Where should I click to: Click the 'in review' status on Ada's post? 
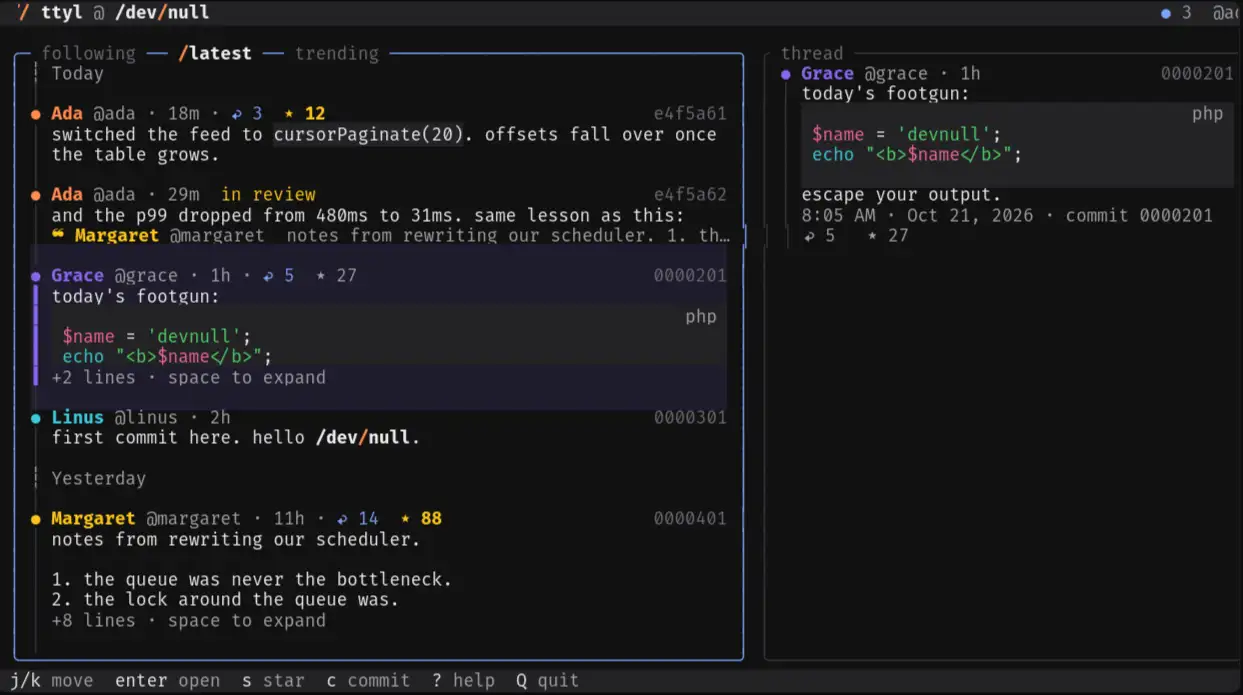click(268, 195)
